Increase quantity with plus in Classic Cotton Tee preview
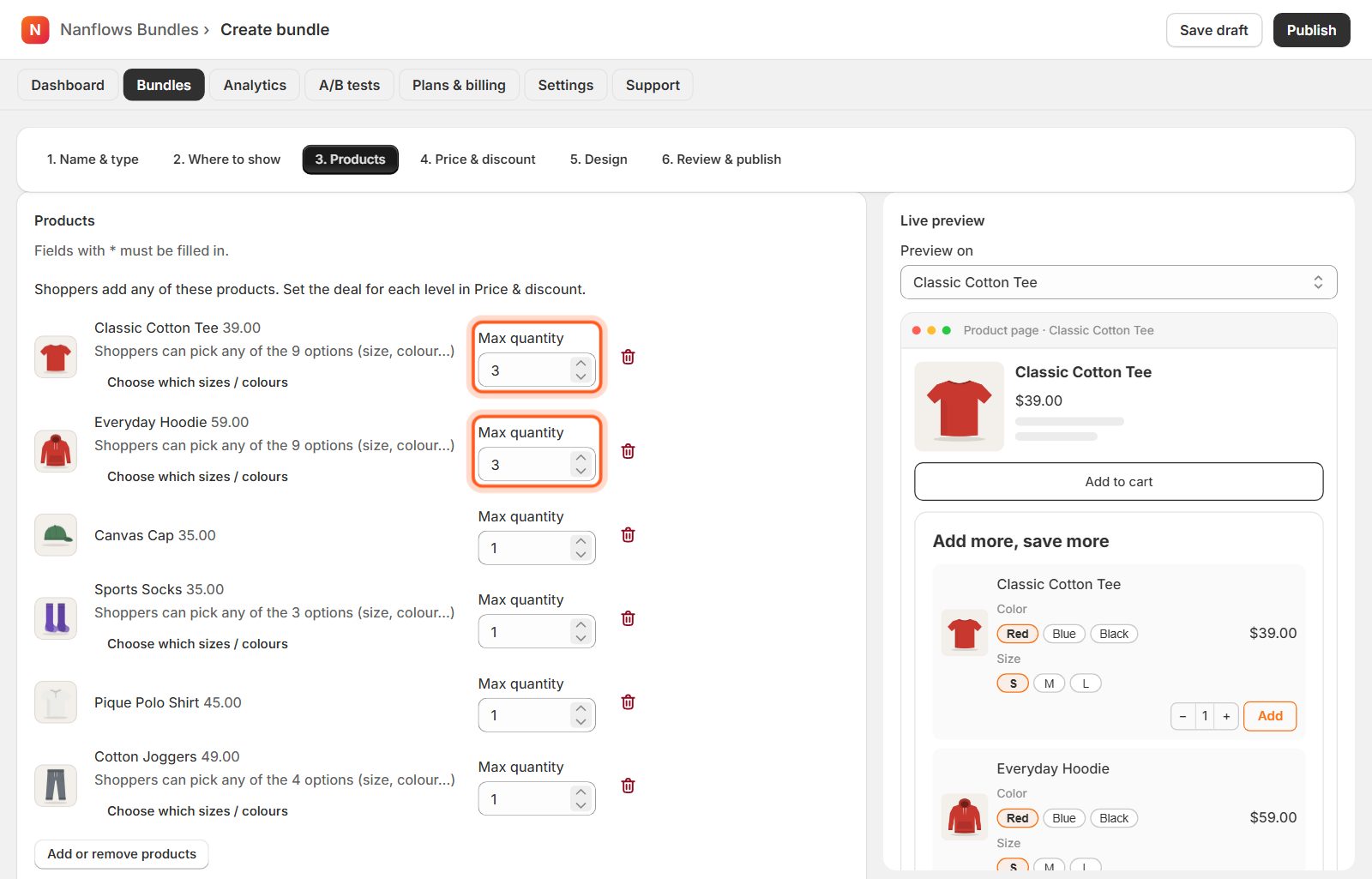Viewport: 1372px width, 879px height. coord(1226,716)
